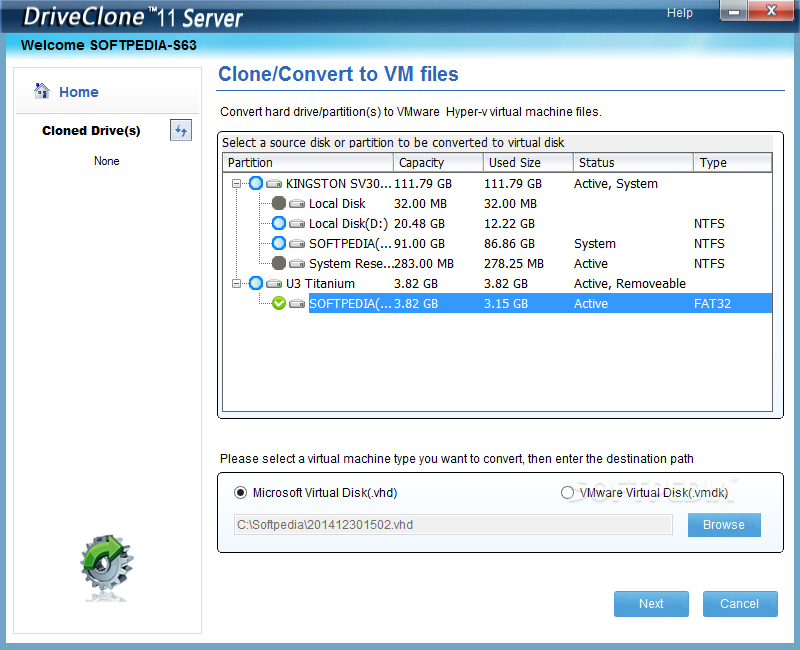
Task: Toggle the checked SOFTPEDIA FAT32 partition mark
Action: point(279,303)
